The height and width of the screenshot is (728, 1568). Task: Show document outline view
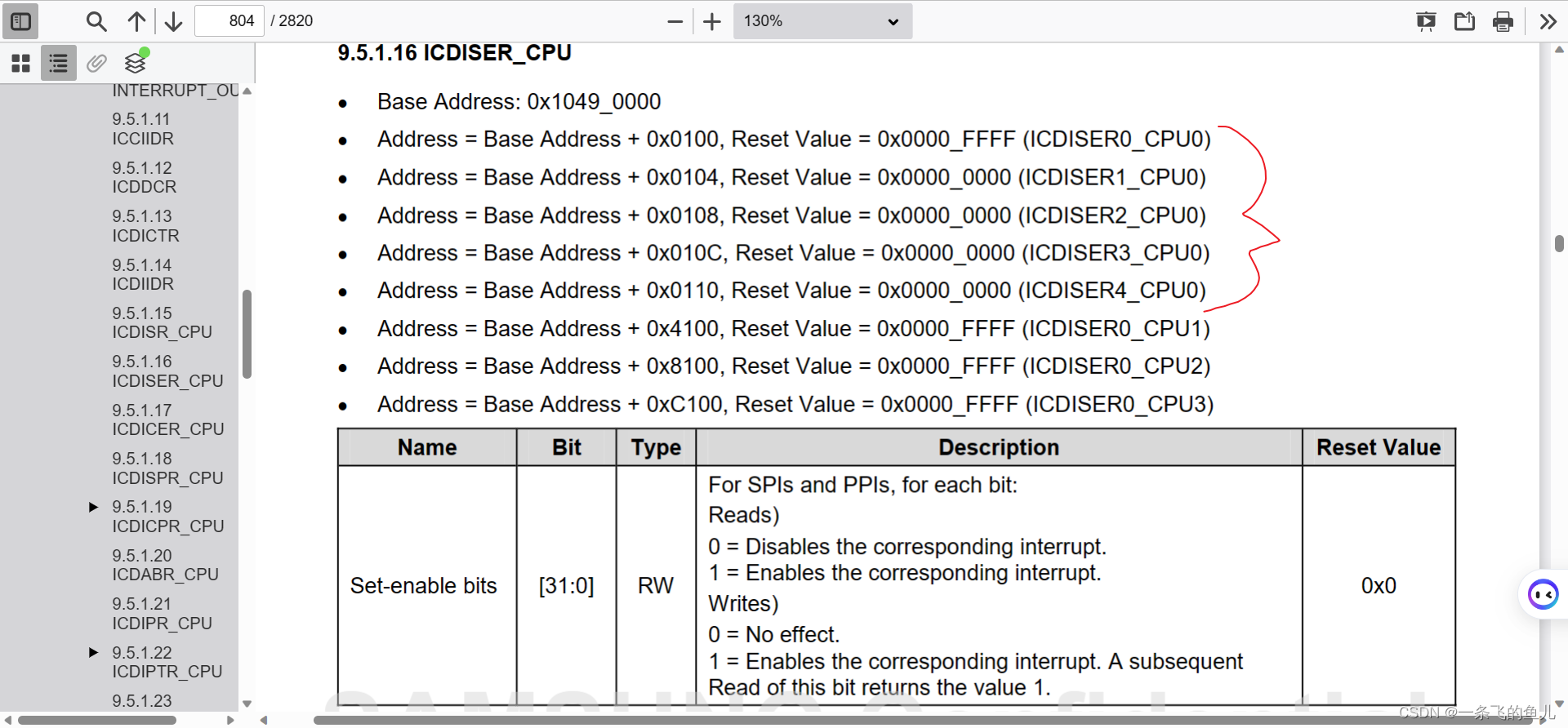[x=59, y=63]
